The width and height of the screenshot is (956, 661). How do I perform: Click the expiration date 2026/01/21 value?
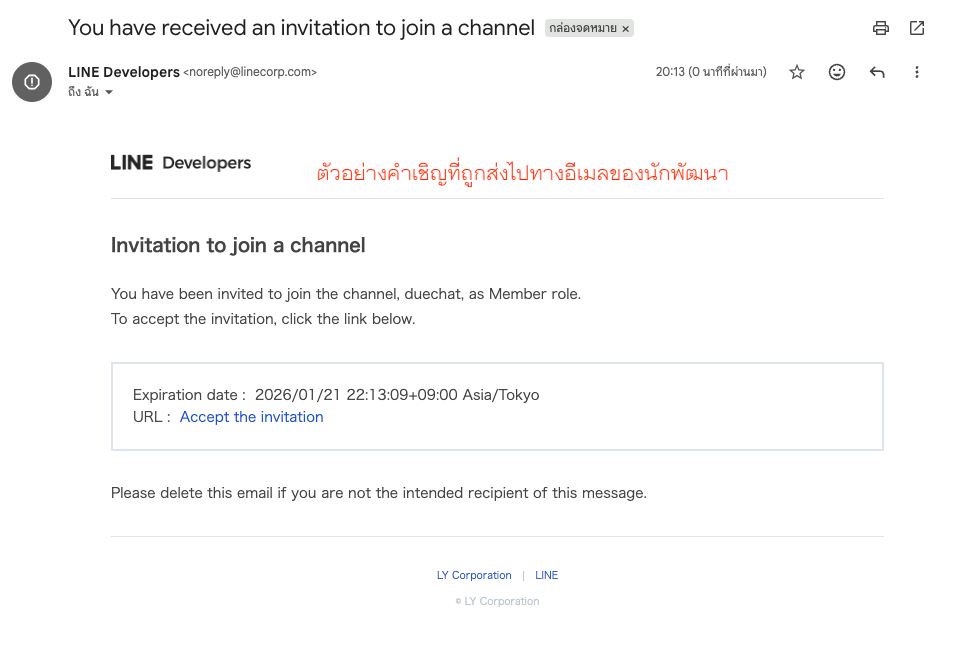point(397,395)
